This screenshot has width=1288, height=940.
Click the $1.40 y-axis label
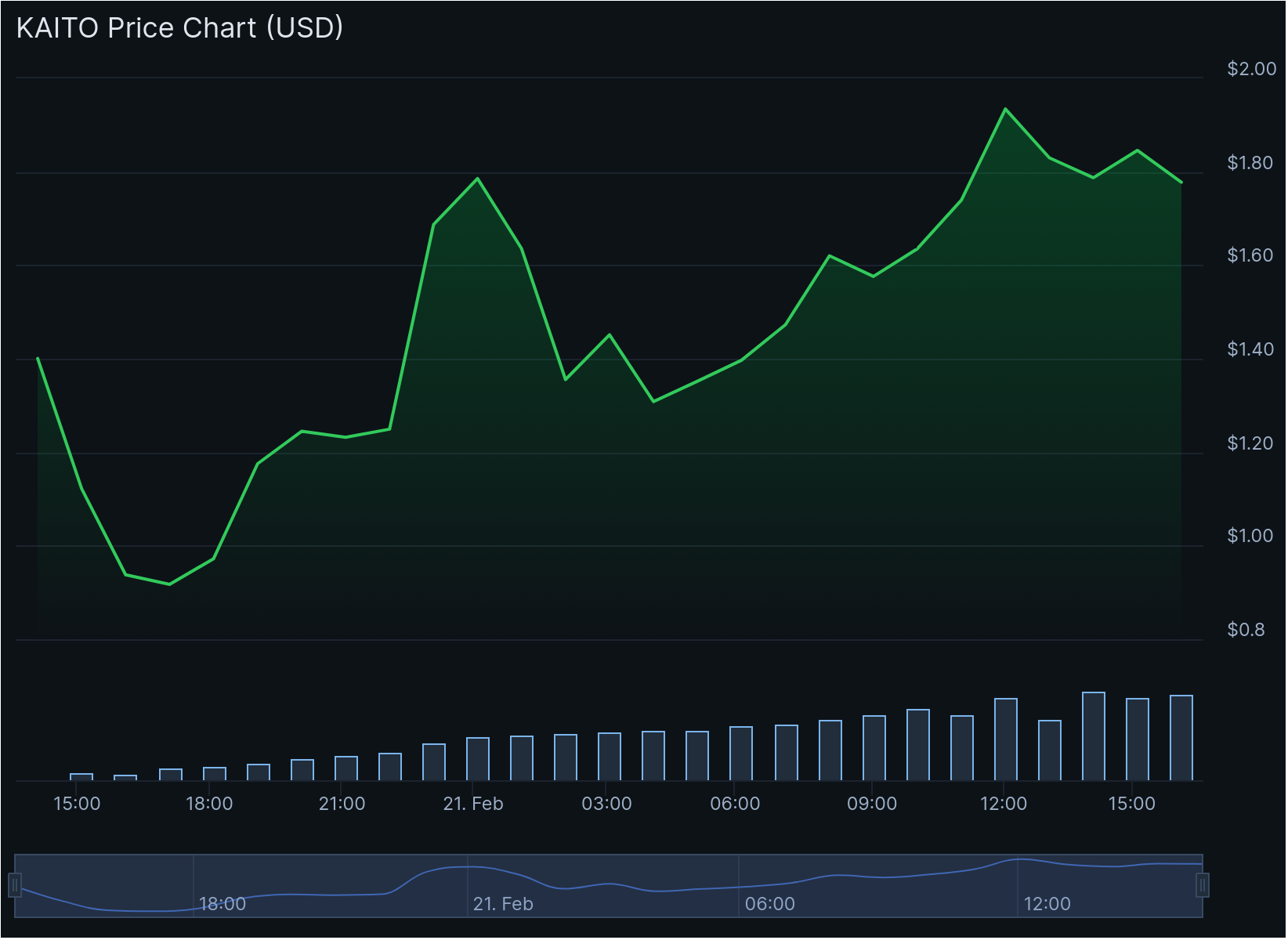coord(1250,349)
